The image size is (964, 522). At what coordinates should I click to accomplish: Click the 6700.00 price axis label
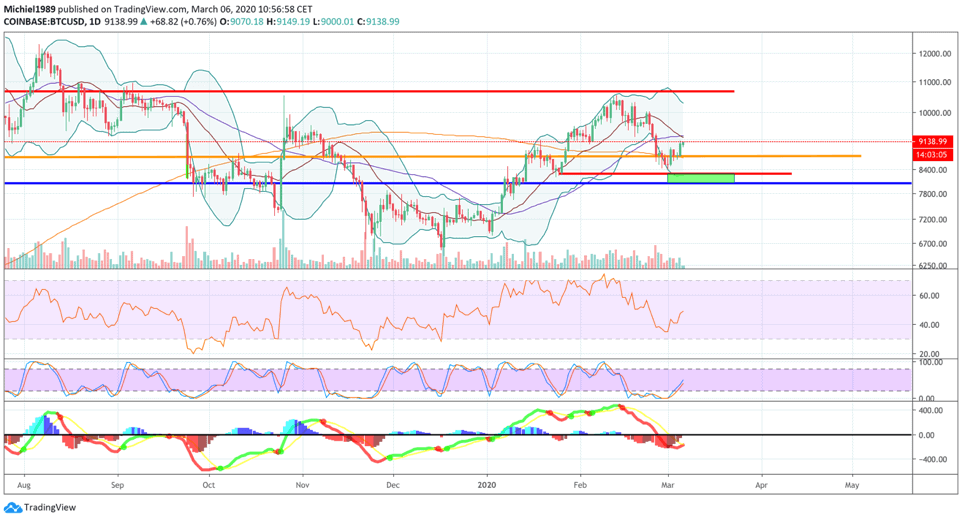(x=935, y=243)
